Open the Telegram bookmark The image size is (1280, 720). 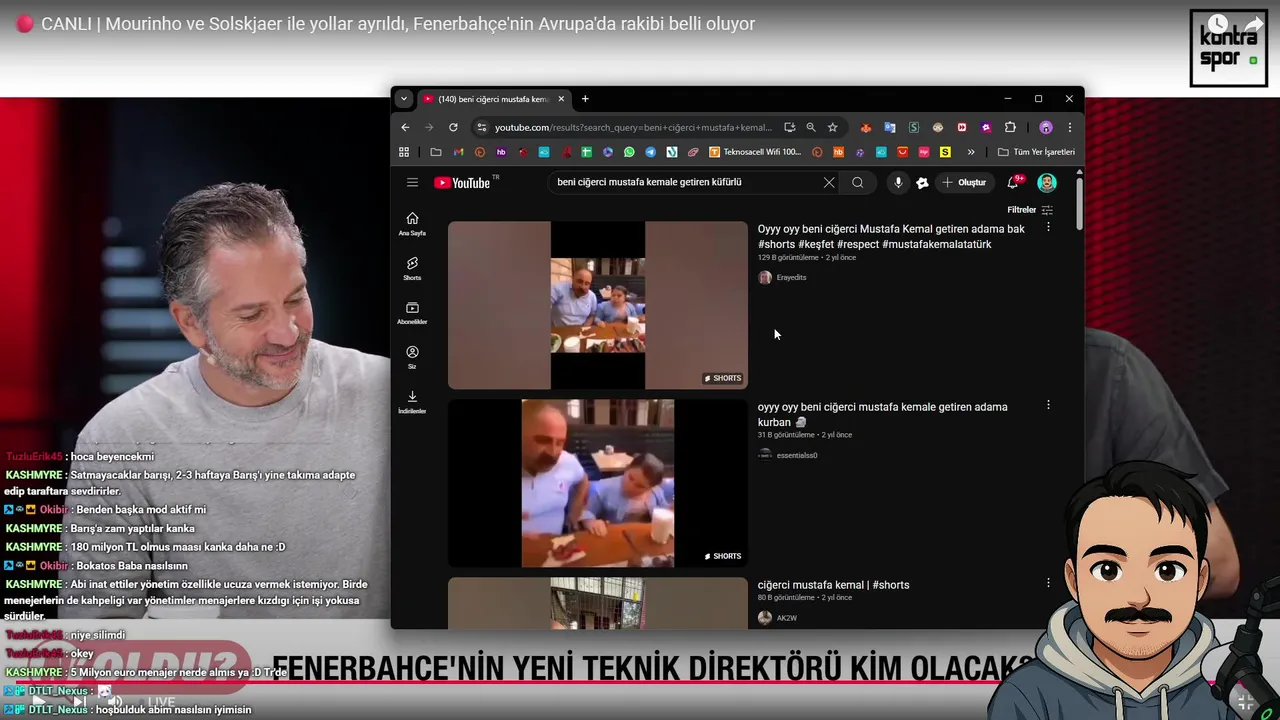tap(650, 152)
